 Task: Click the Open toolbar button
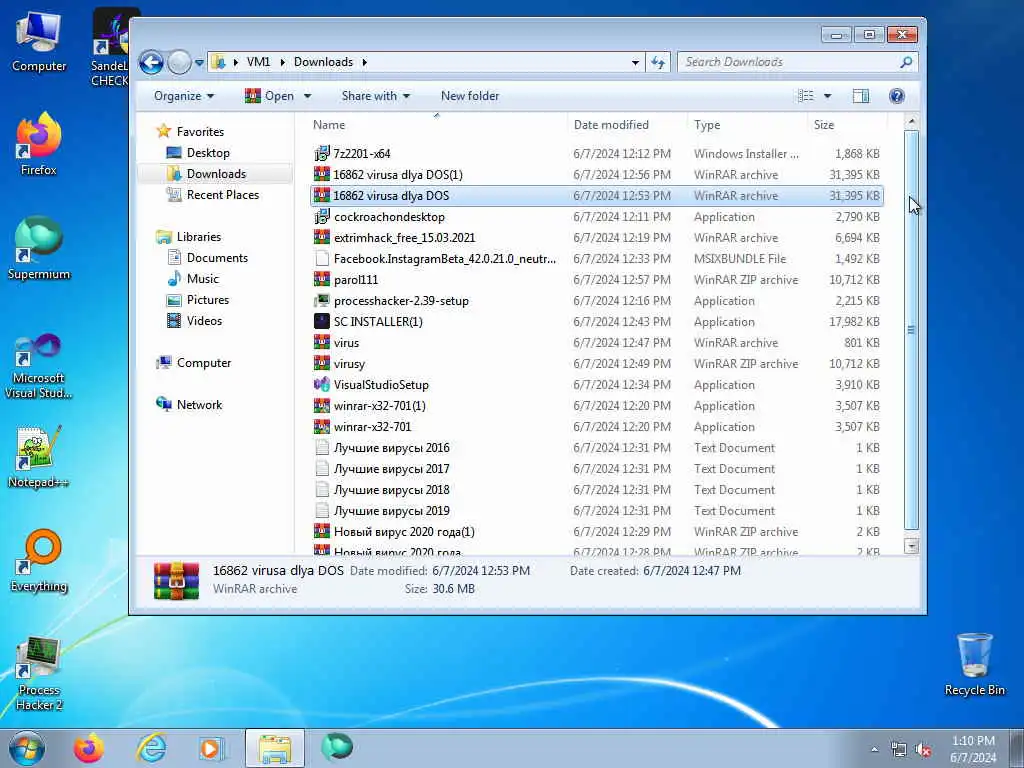tap(269, 96)
